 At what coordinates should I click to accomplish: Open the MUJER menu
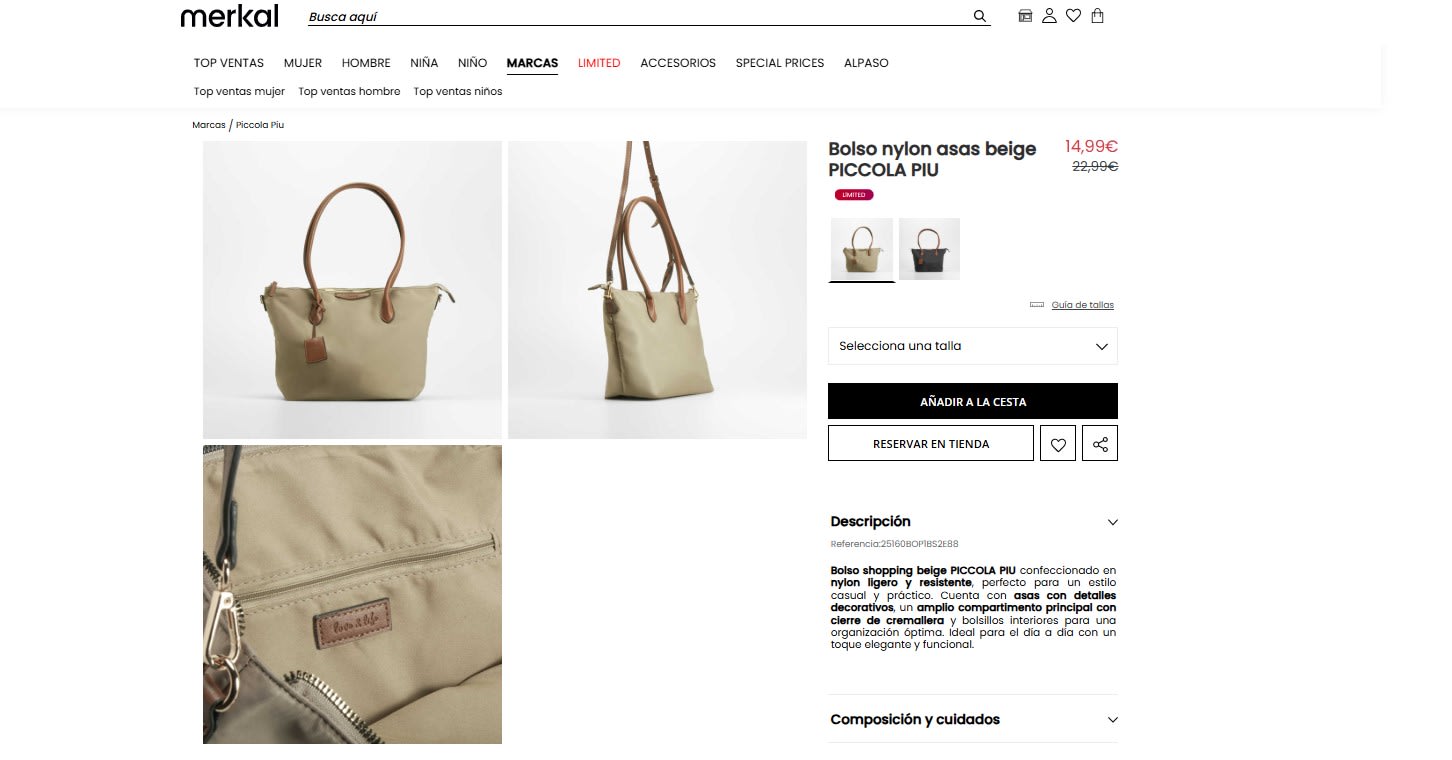(x=303, y=63)
